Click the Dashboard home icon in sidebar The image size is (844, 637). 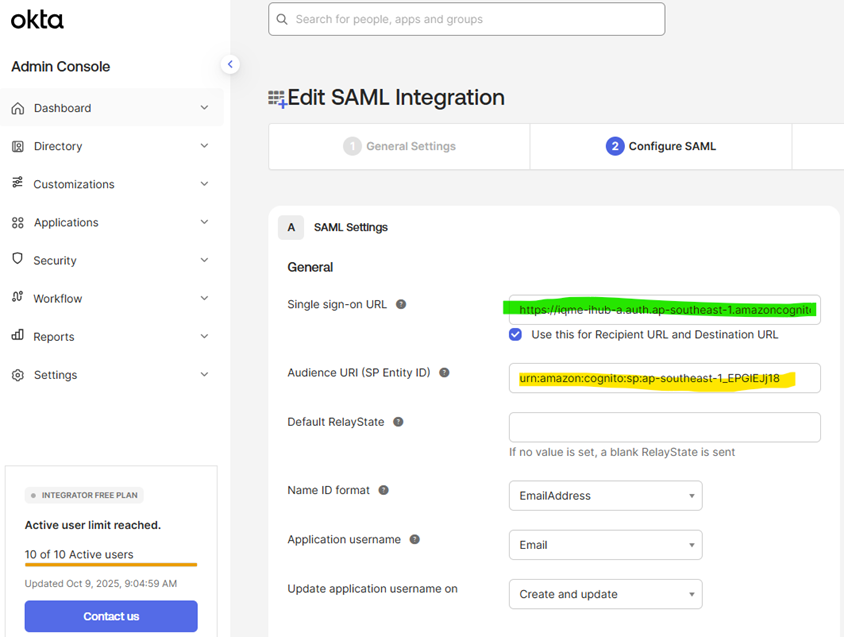point(17,108)
